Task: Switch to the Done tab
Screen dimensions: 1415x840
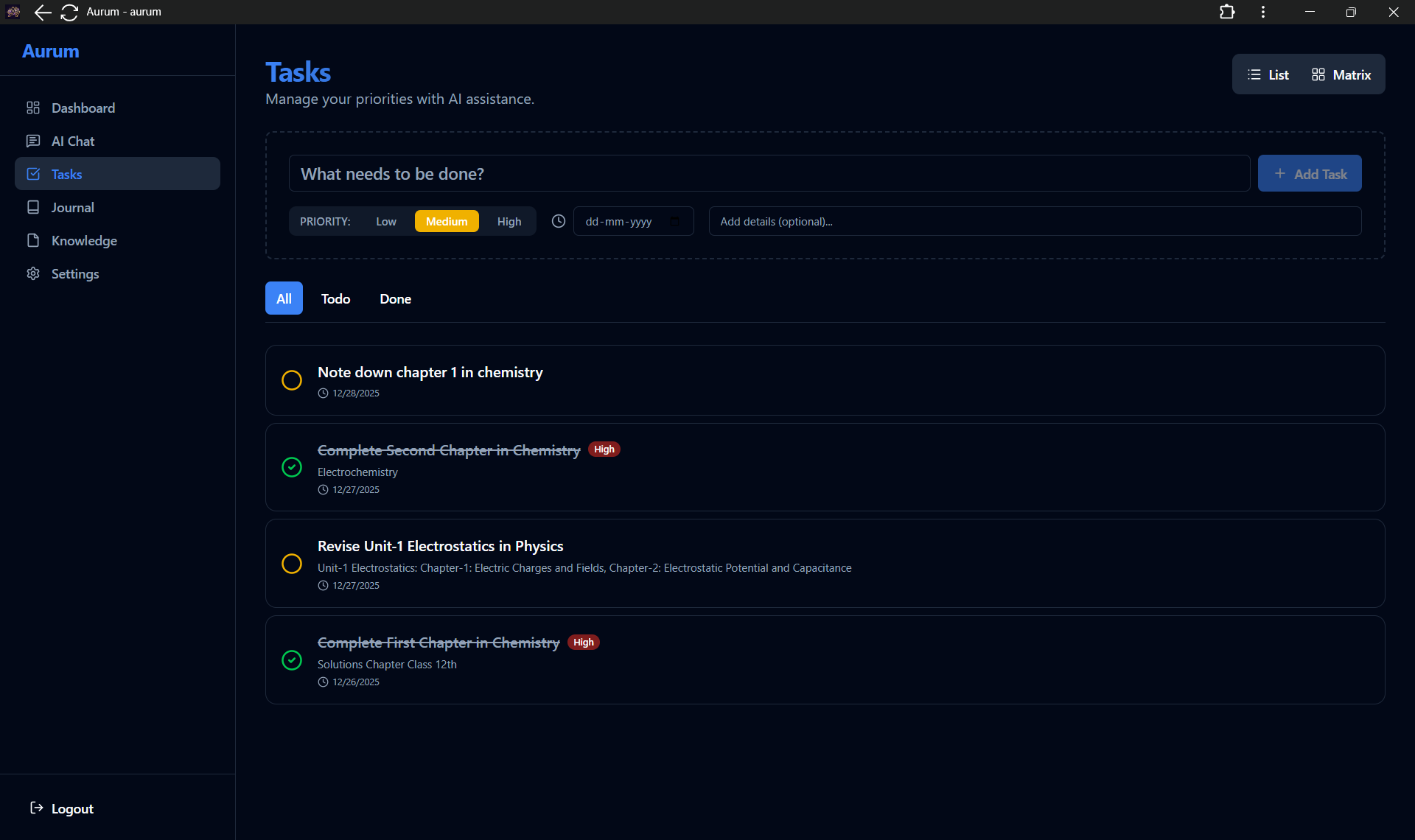Action: tap(395, 298)
